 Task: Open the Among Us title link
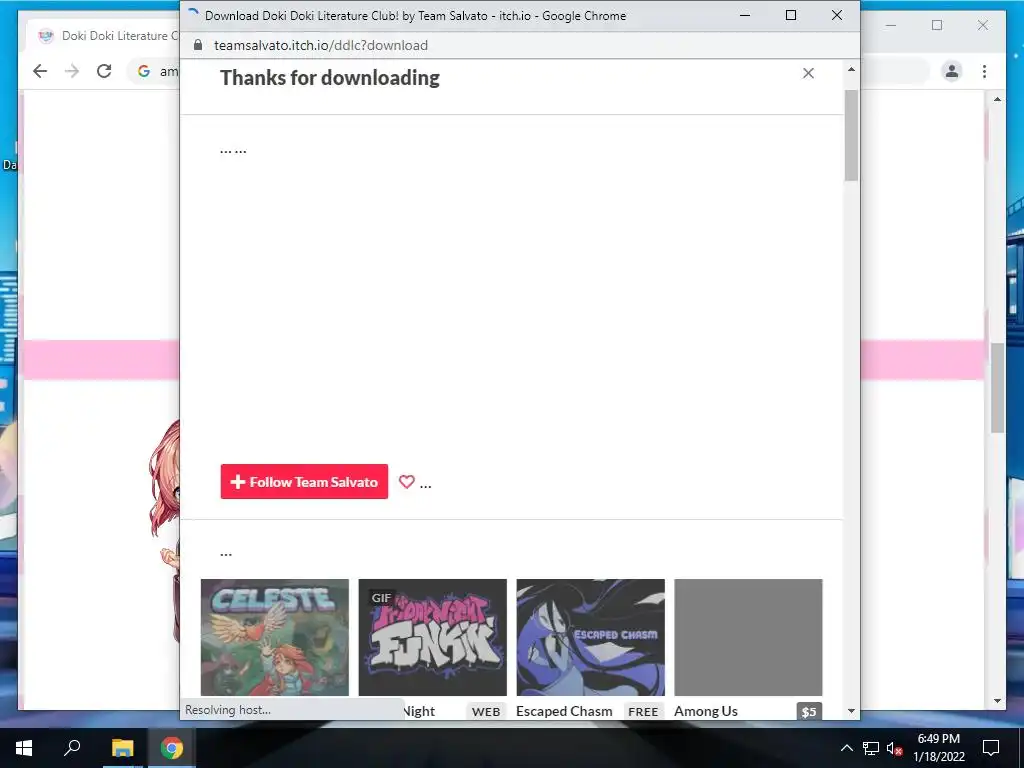706,711
